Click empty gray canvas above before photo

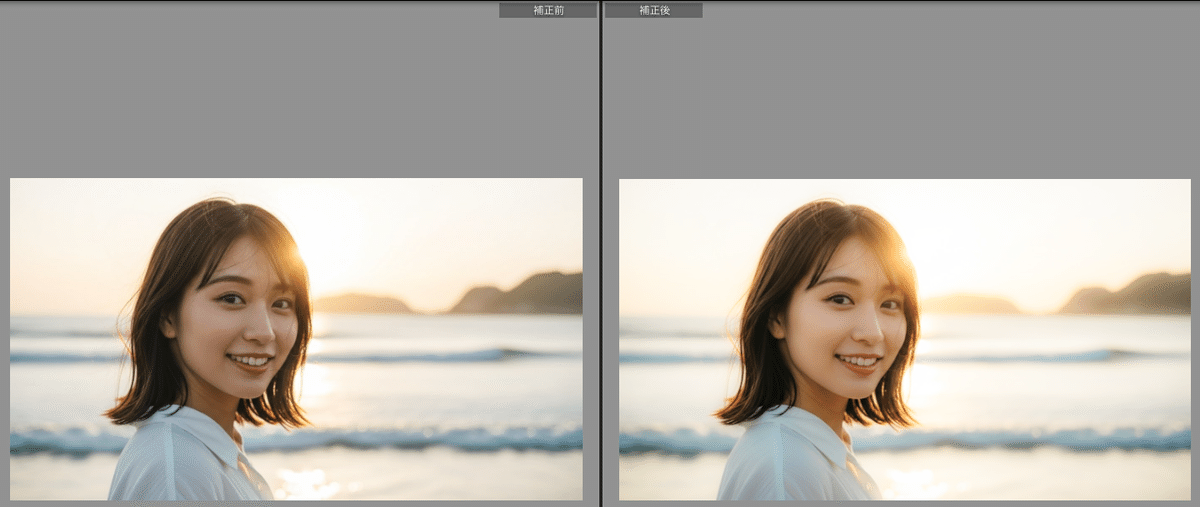pos(295,95)
